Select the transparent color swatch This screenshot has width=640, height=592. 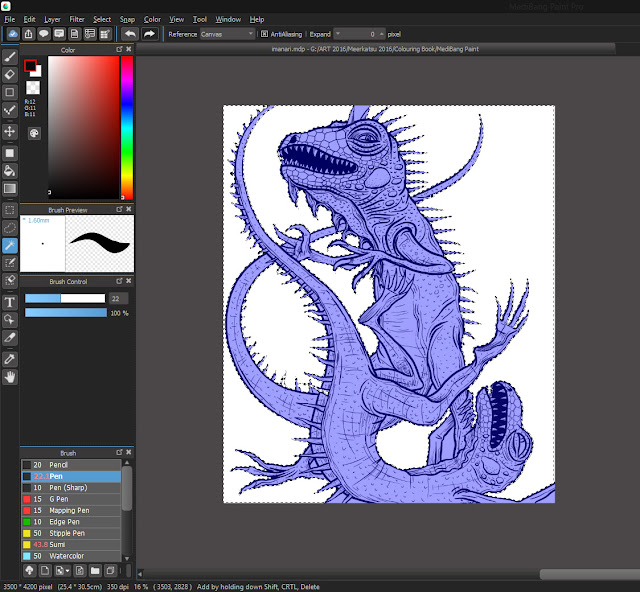point(33,88)
